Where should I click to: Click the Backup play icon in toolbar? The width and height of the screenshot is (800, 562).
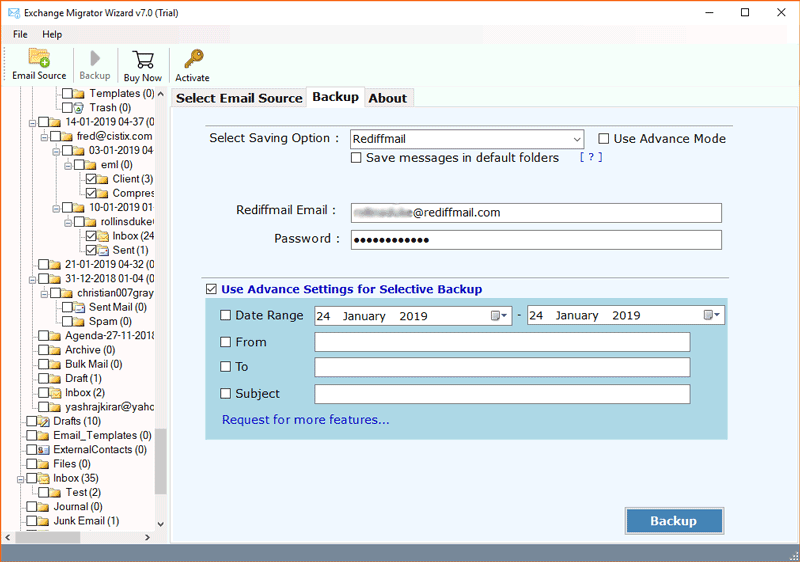click(95, 58)
